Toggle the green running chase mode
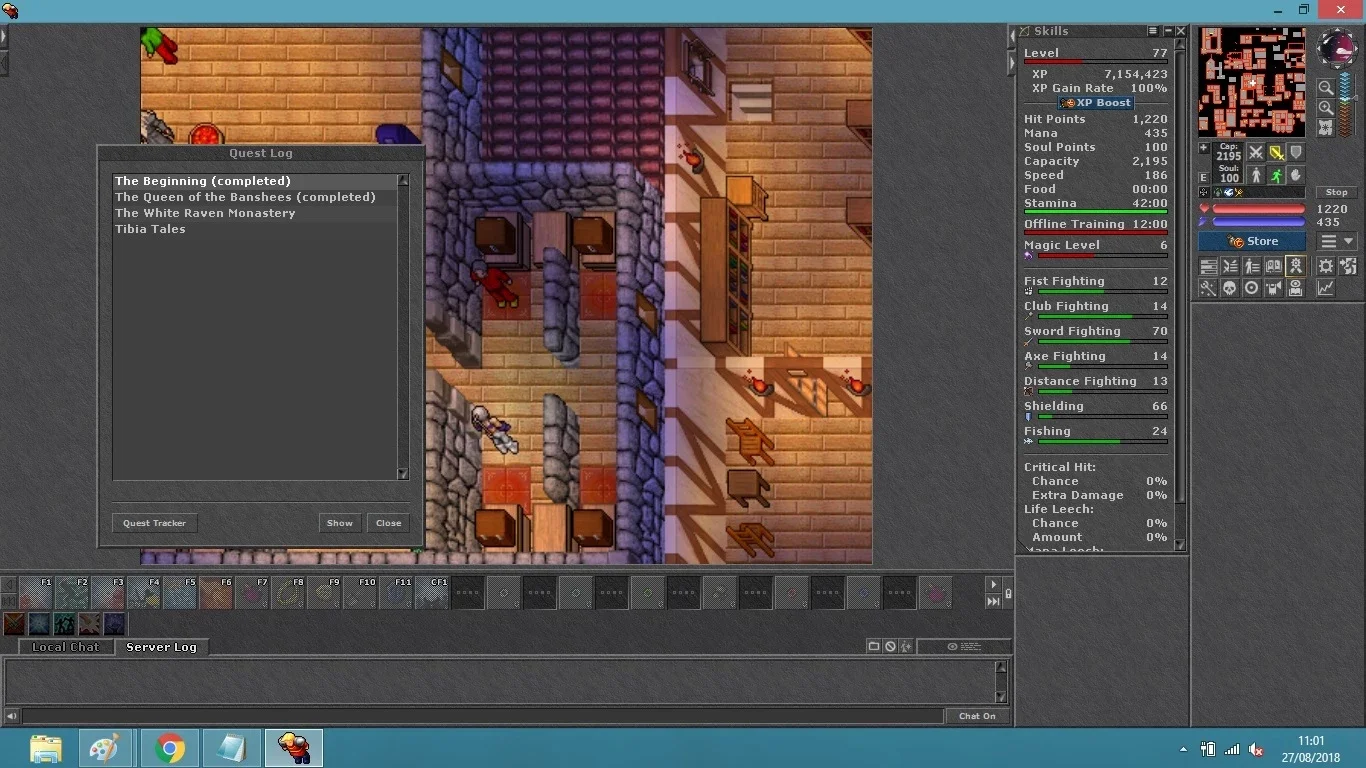 pos(1276,176)
